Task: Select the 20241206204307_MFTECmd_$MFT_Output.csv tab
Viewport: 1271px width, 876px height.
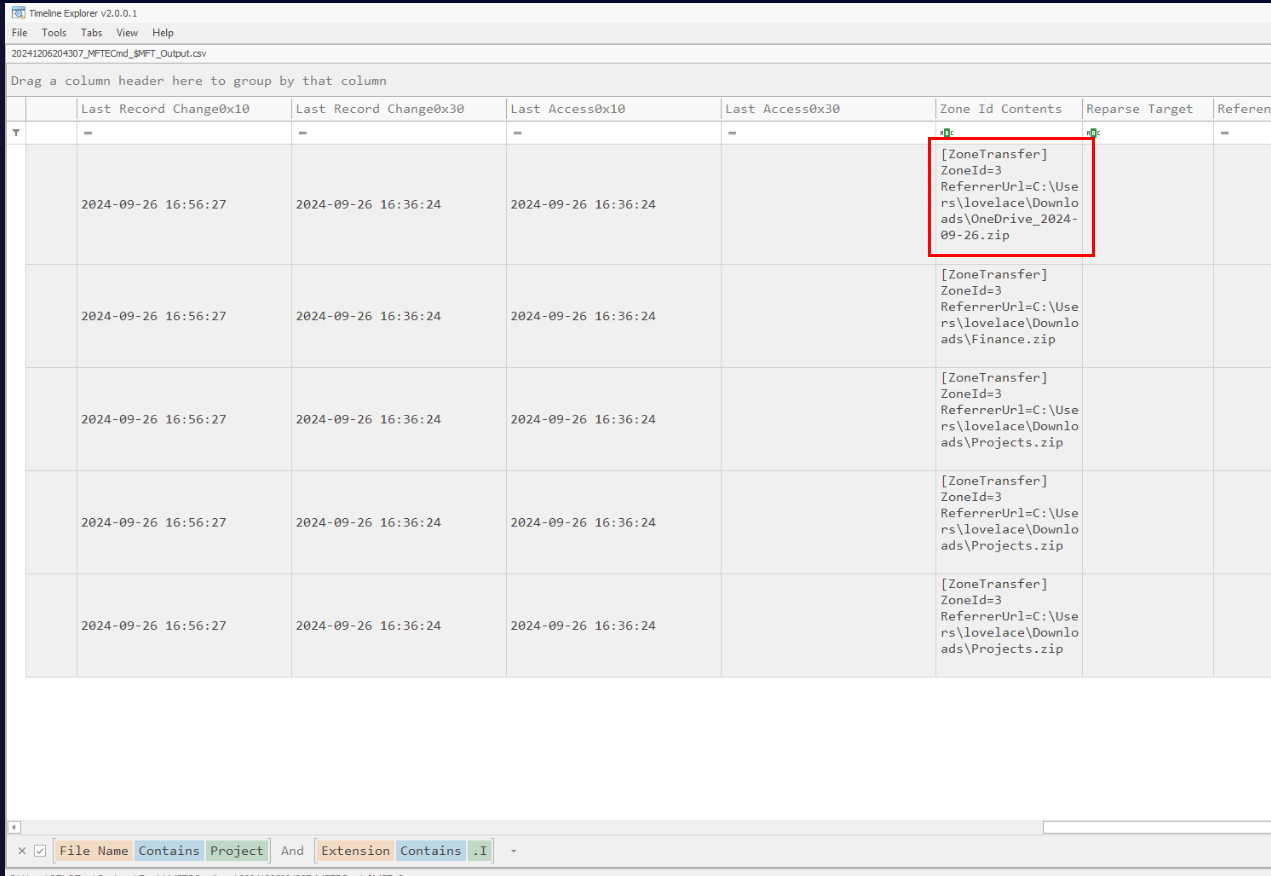Action: [x=109, y=53]
